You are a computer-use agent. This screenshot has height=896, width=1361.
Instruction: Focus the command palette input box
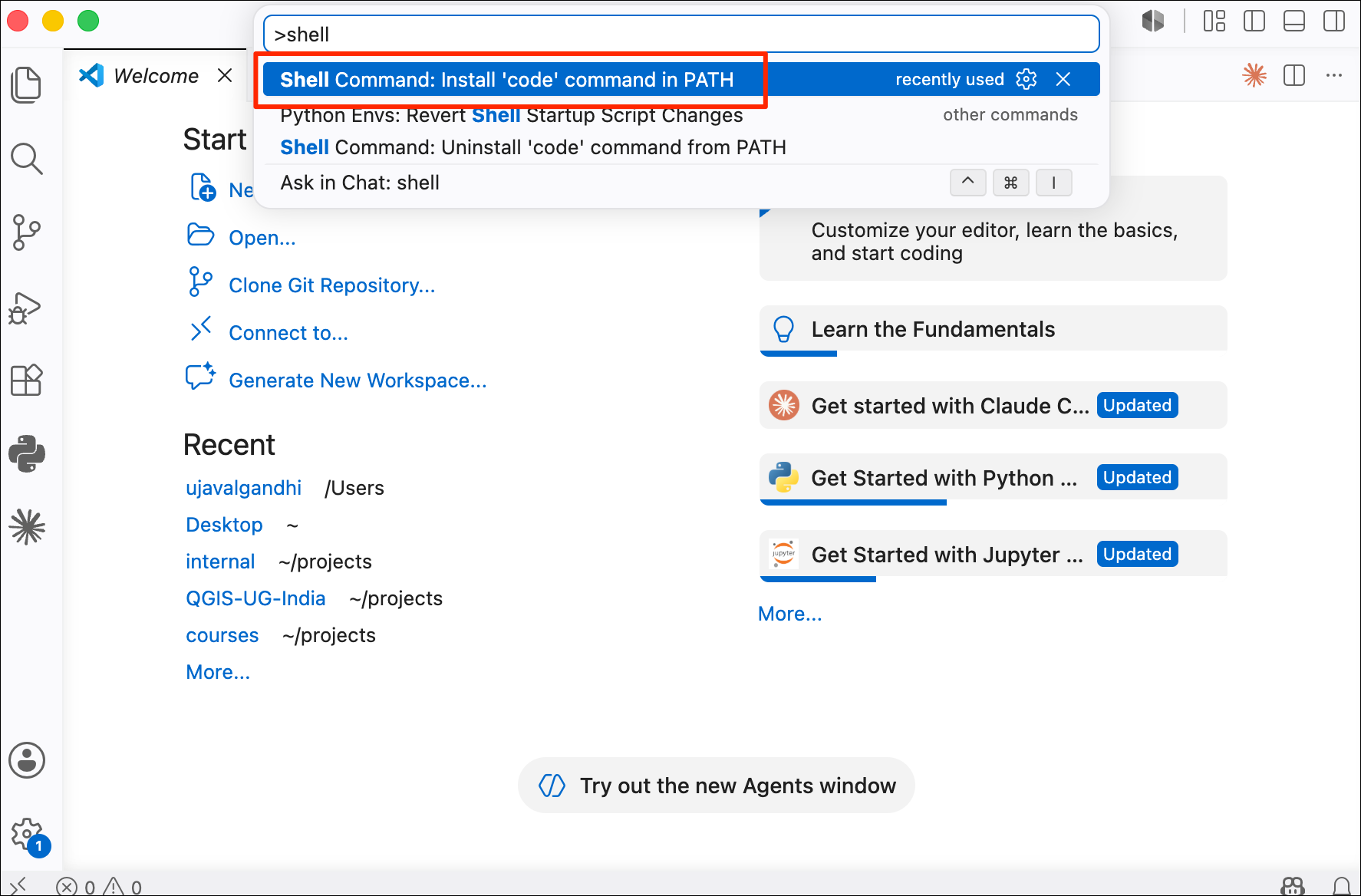pos(681,35)
